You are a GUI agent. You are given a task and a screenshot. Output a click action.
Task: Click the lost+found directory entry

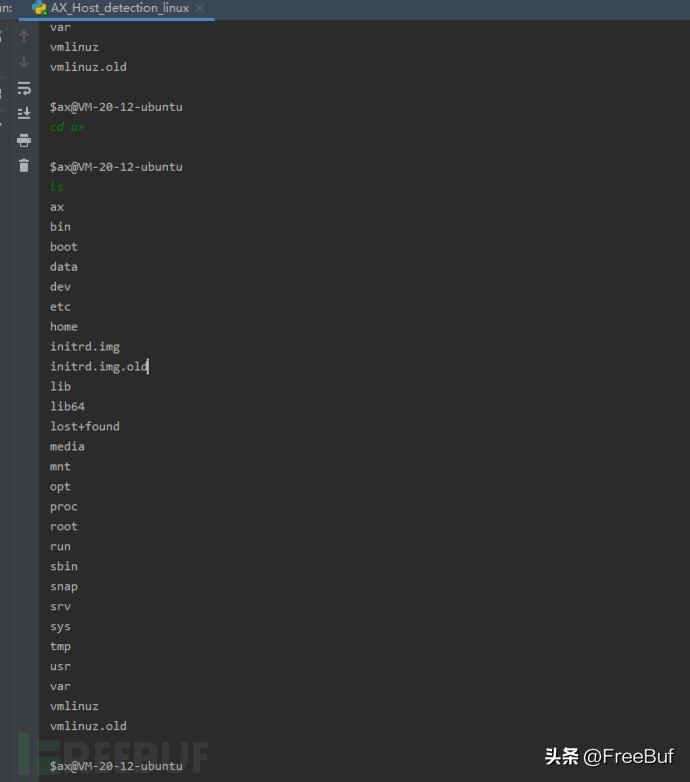click(x=84, y=427)
